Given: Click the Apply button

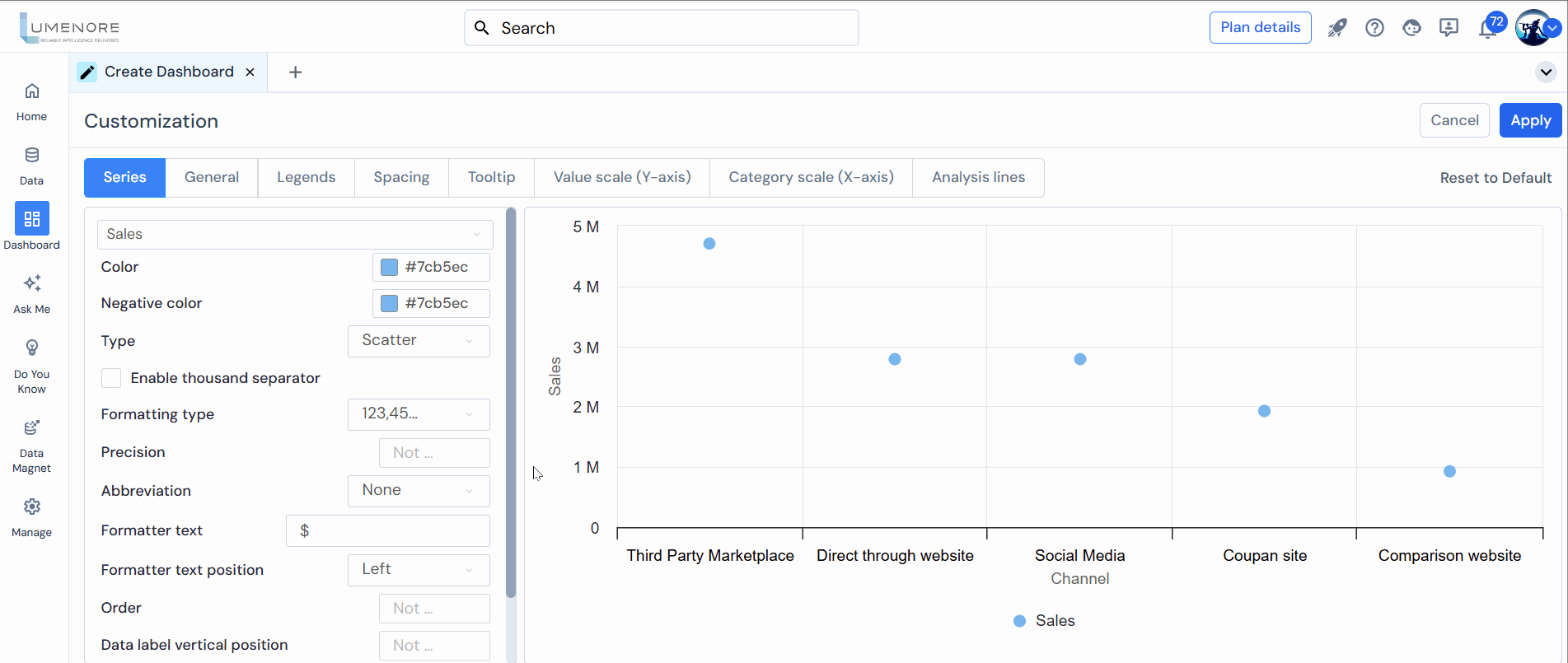Looking at the screenshot, I should pos(1530,121).
